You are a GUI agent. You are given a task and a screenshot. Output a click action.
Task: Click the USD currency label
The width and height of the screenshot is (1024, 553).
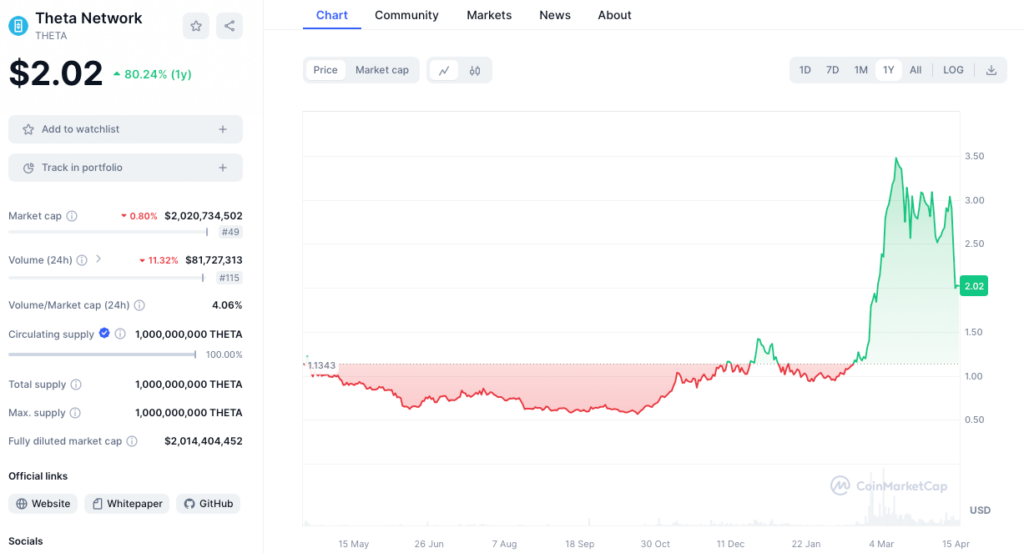pyautogui.click(x=980, y=510)
